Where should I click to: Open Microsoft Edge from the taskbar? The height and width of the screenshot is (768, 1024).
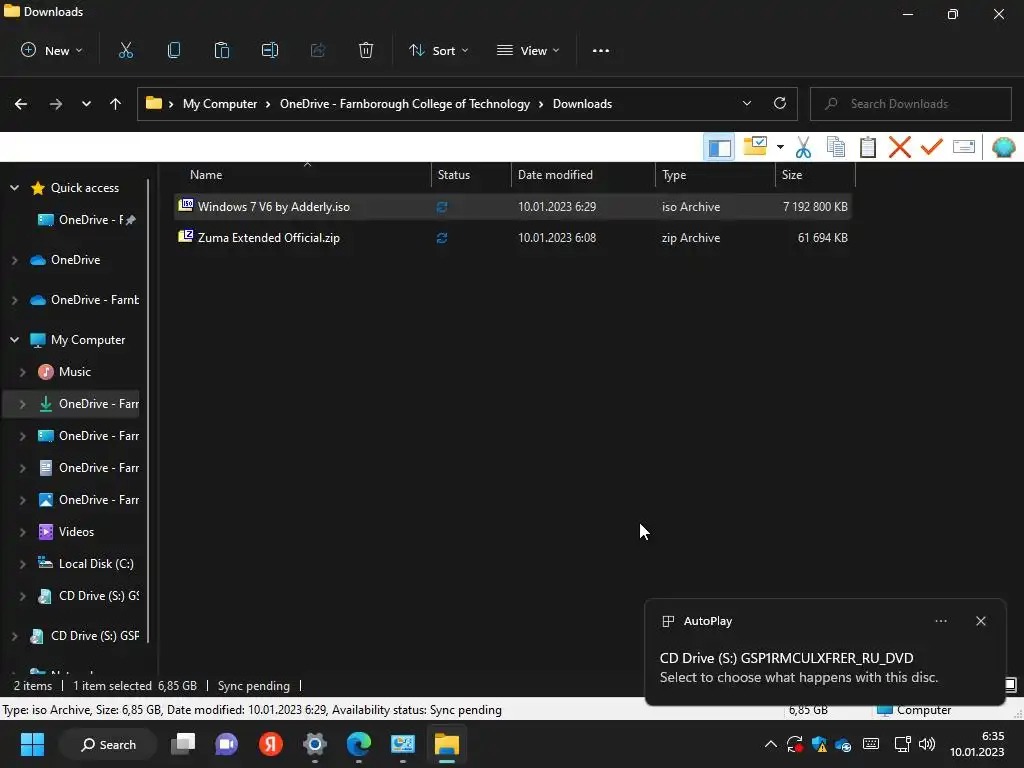[359, 744]
